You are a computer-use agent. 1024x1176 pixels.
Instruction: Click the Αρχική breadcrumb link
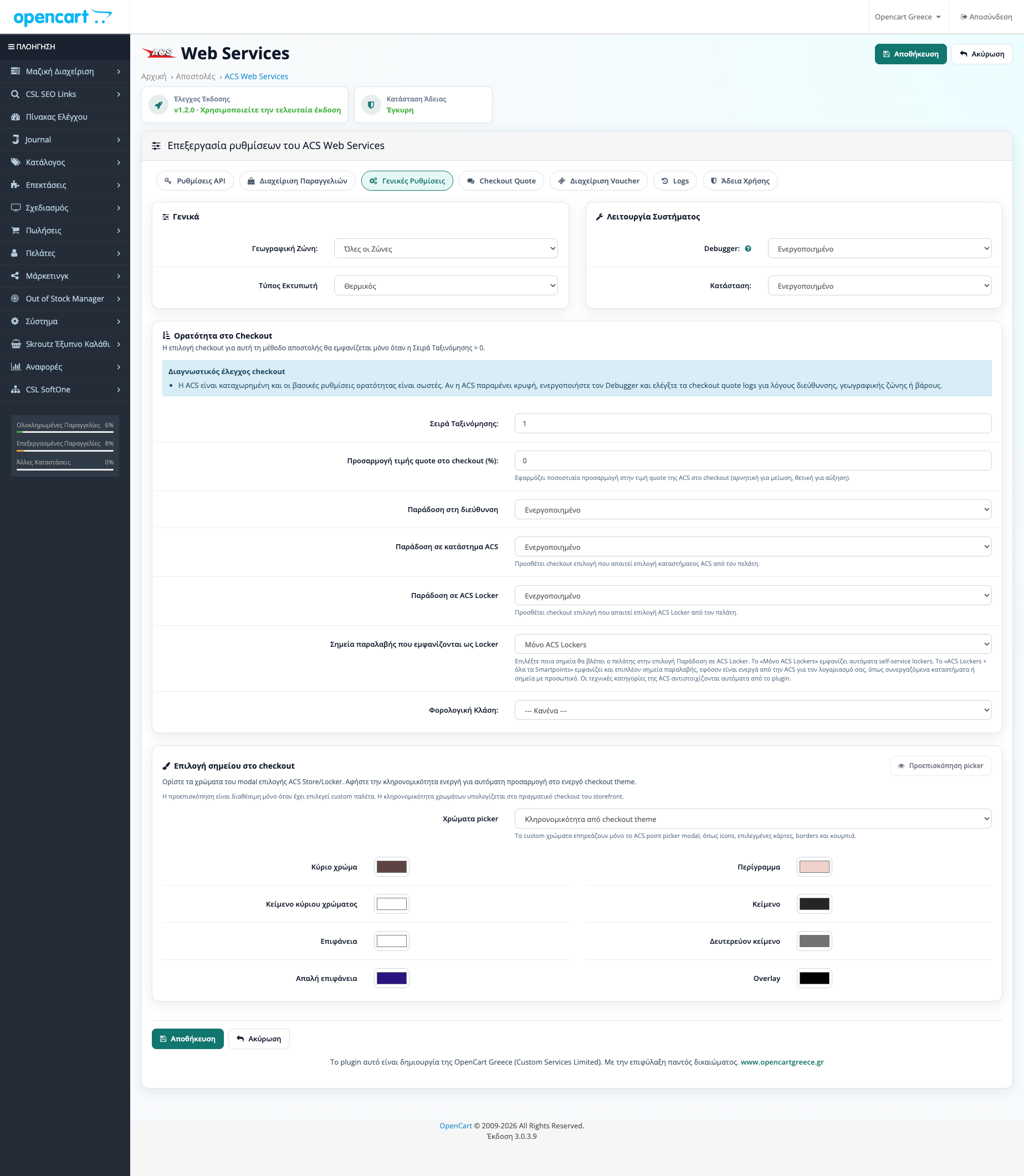pos(153,76)
